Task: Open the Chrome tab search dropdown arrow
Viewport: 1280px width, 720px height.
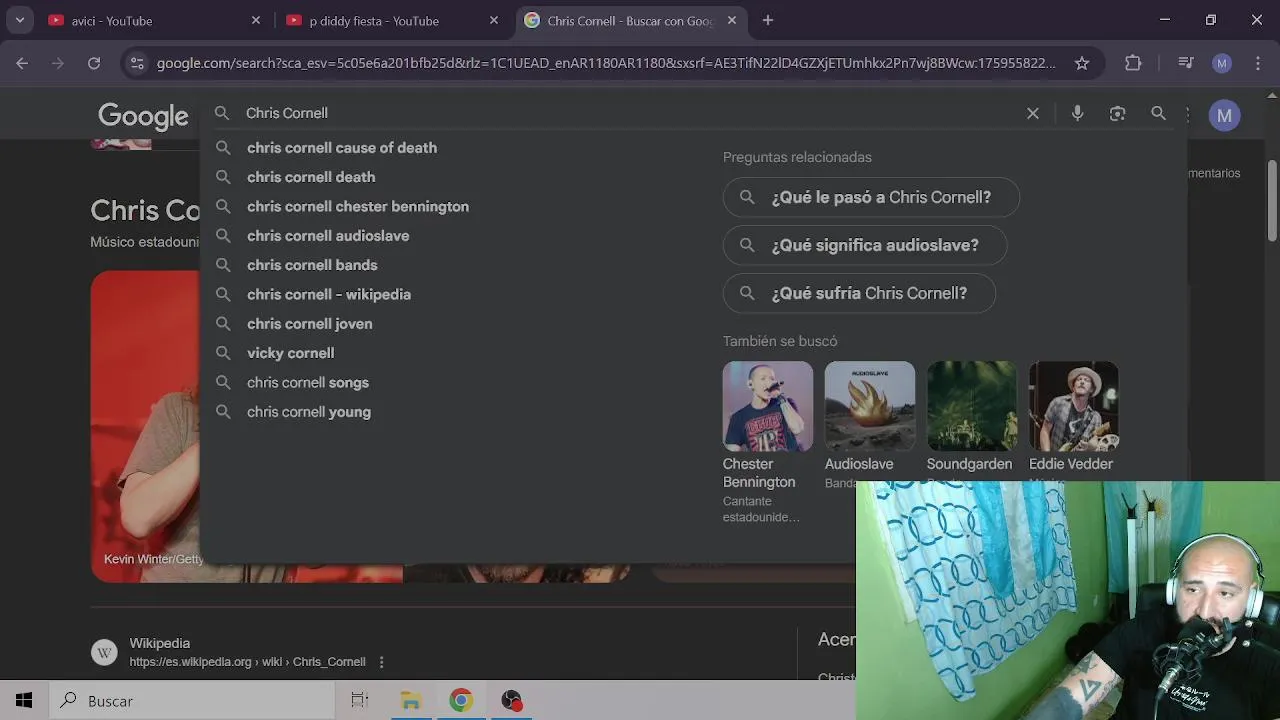Action: pyautogui.click(x=20, y=20)
